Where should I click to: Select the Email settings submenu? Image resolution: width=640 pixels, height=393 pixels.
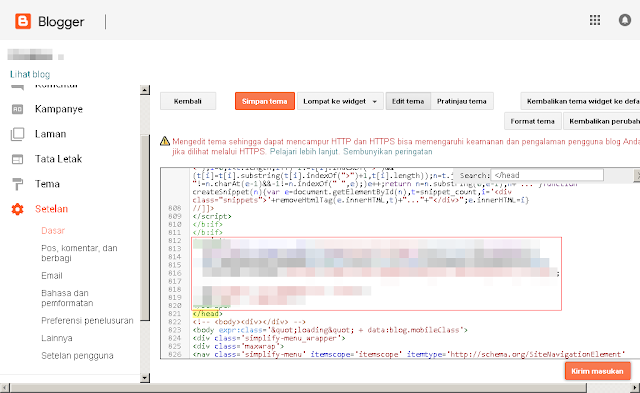coord(52,275)
